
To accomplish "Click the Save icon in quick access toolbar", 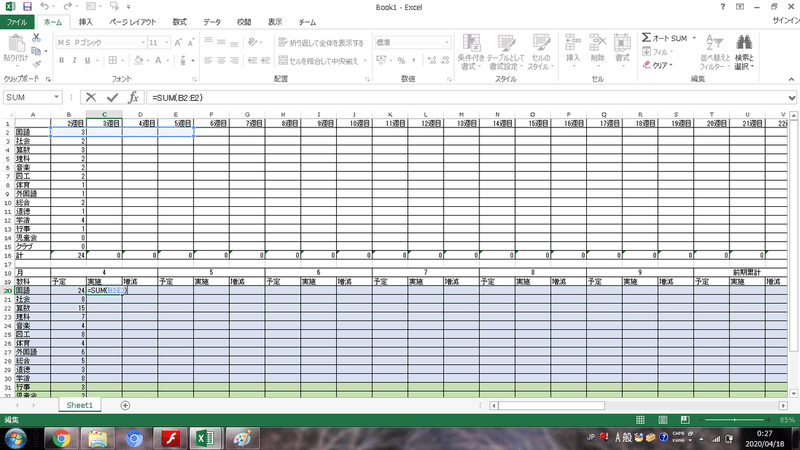I will [27, 7].
